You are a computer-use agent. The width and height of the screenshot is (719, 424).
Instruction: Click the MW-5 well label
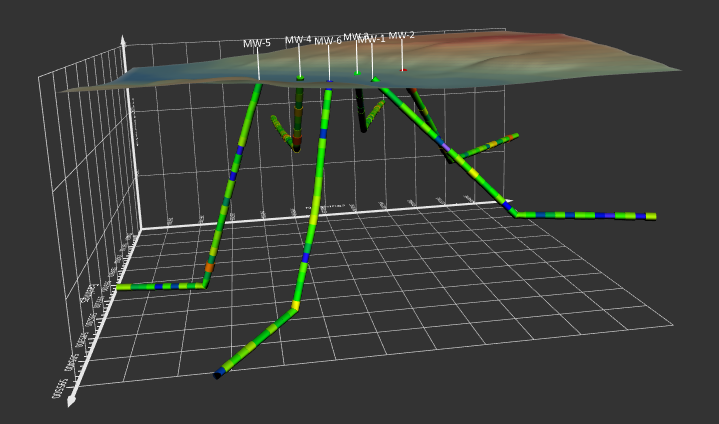pos(257,44)
